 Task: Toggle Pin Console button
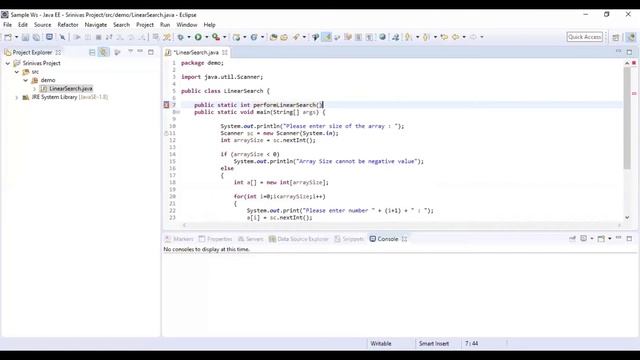(572, 239)
